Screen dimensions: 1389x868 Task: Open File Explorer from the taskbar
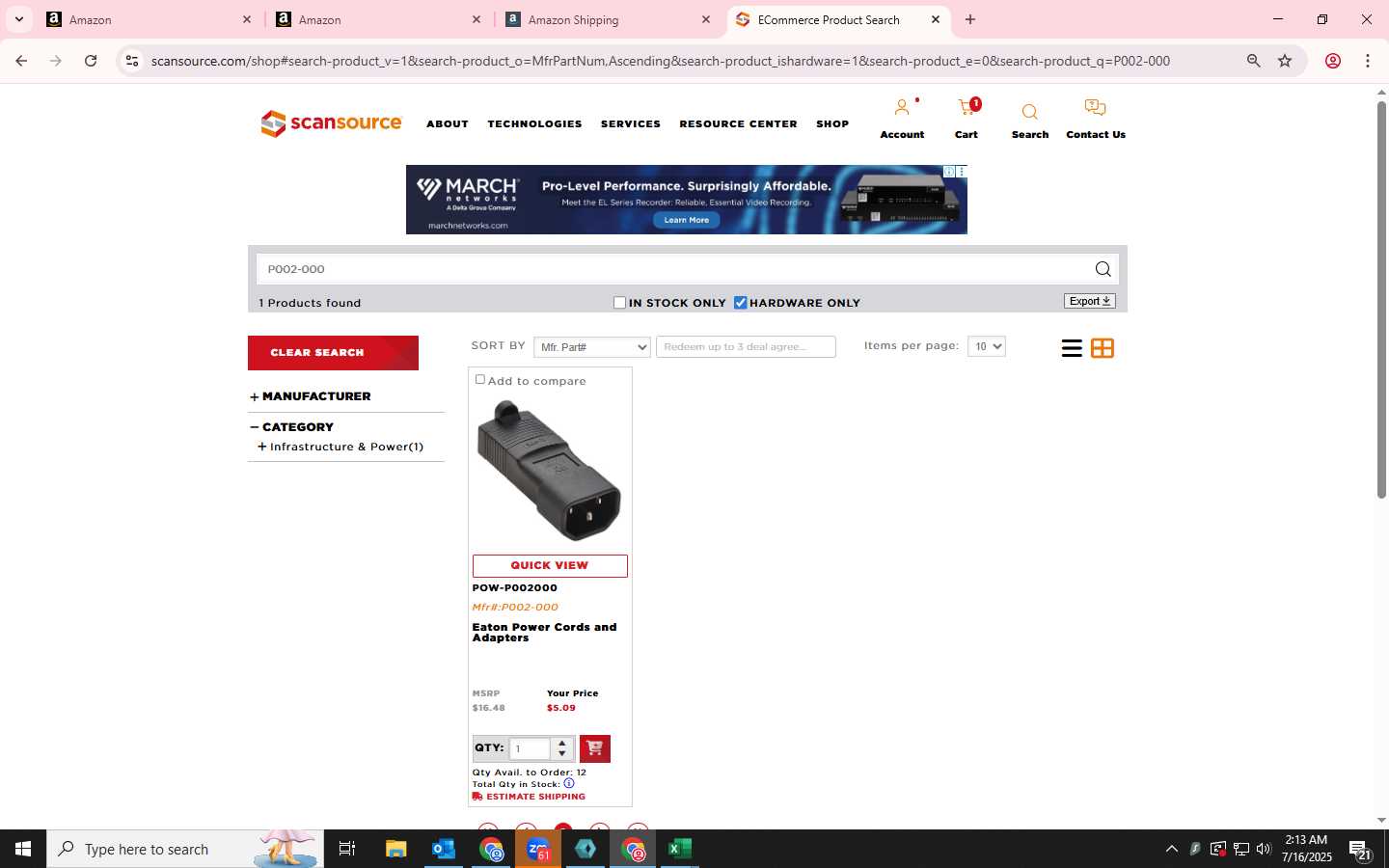pos(395,849)
